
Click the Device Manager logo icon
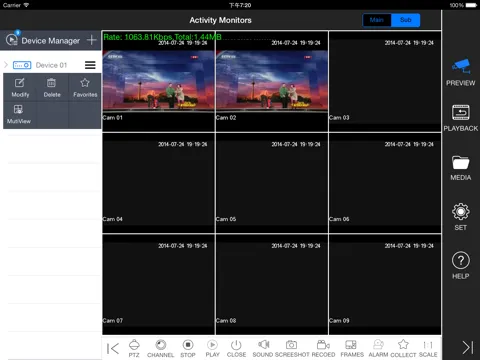(x=13, y=39)
